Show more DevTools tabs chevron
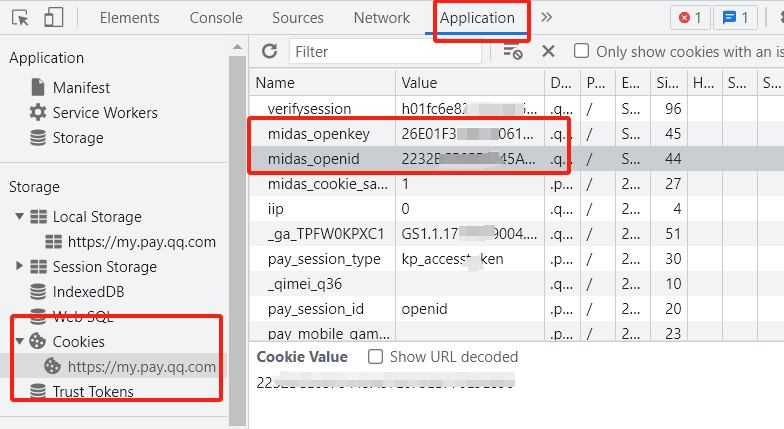 (x=546, y=17)
